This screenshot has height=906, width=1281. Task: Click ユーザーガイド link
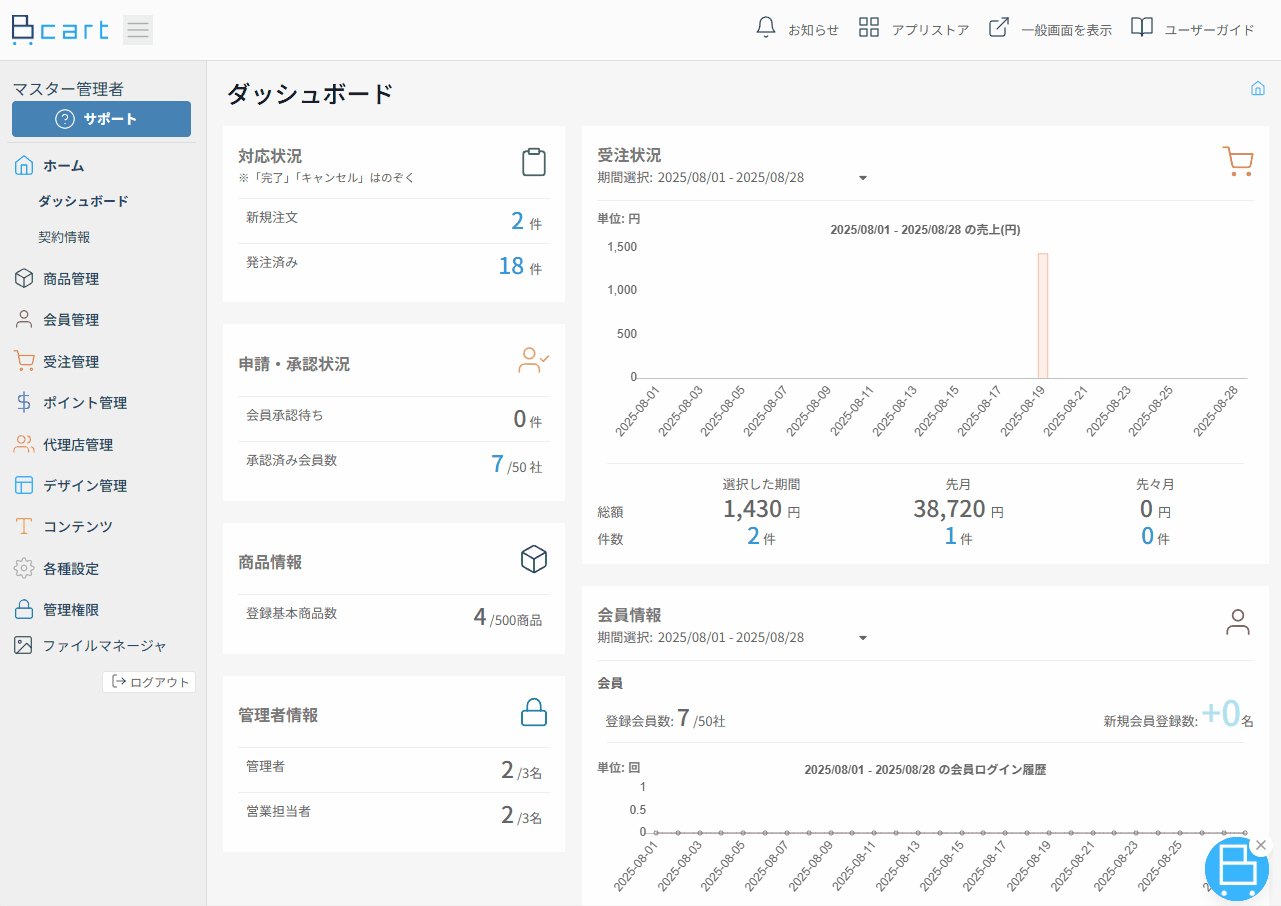pos(1210,30)
